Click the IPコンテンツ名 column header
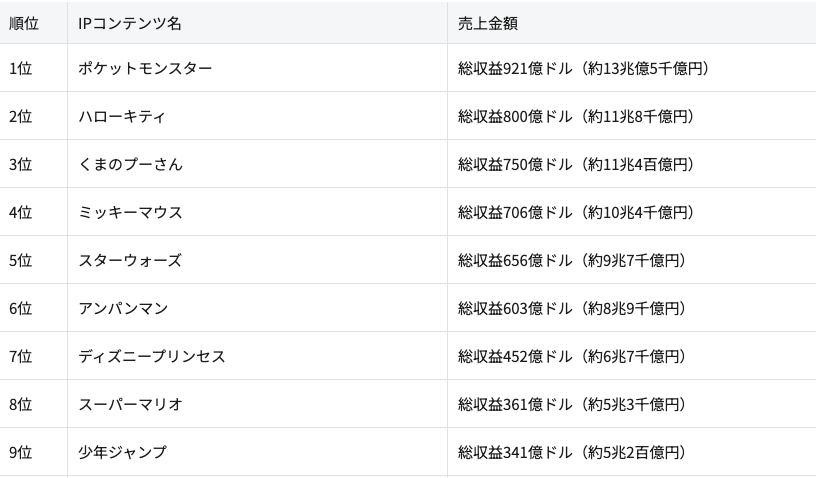The width and height of the screenshot is (816, 478). point(130,22)
